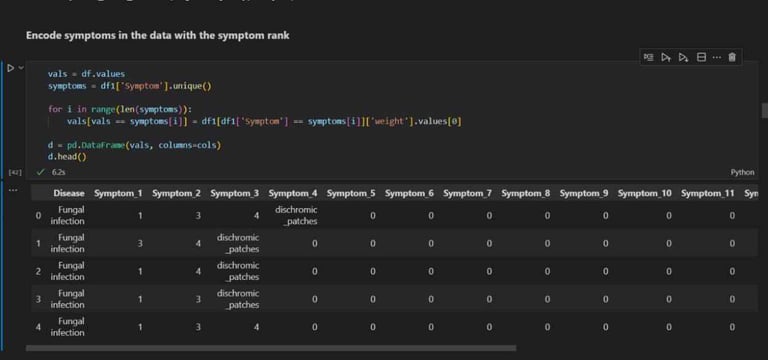Click dischromic_patches cell in row 0
Viewport: 768px width, 360px height.
tap(296, 215)
